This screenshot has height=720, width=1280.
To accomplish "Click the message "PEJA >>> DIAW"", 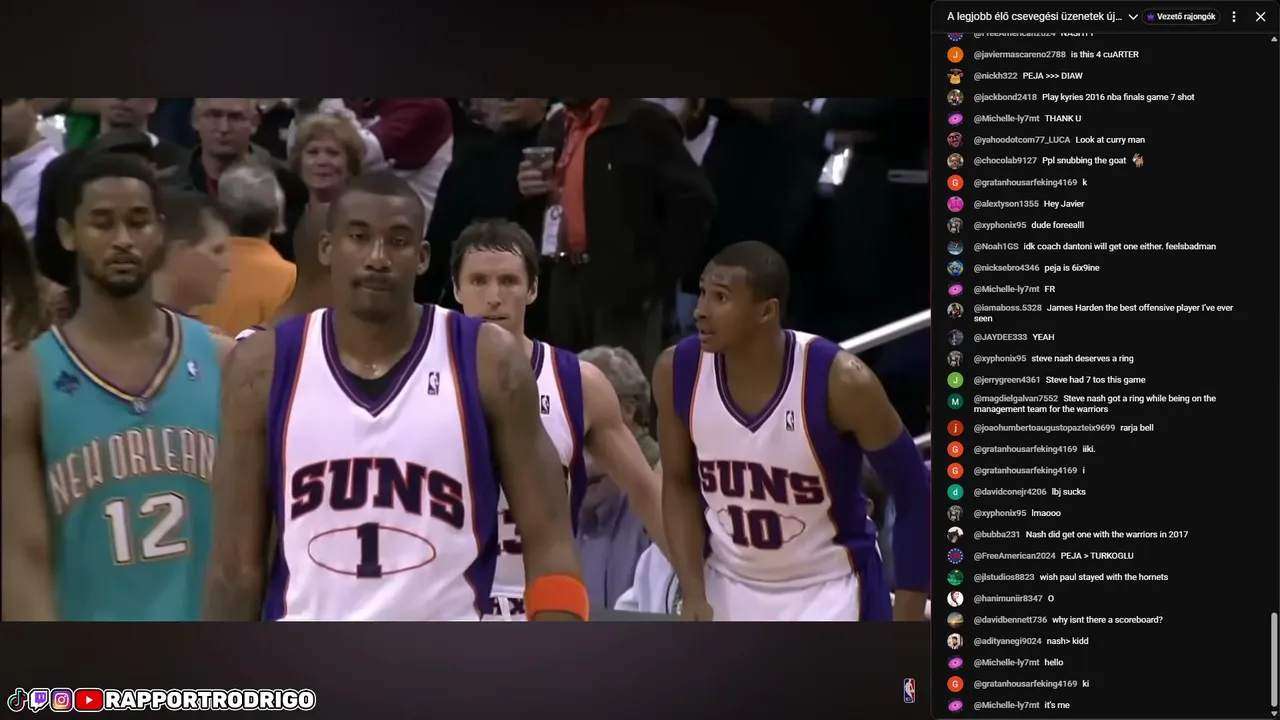I will point(1053,76).
